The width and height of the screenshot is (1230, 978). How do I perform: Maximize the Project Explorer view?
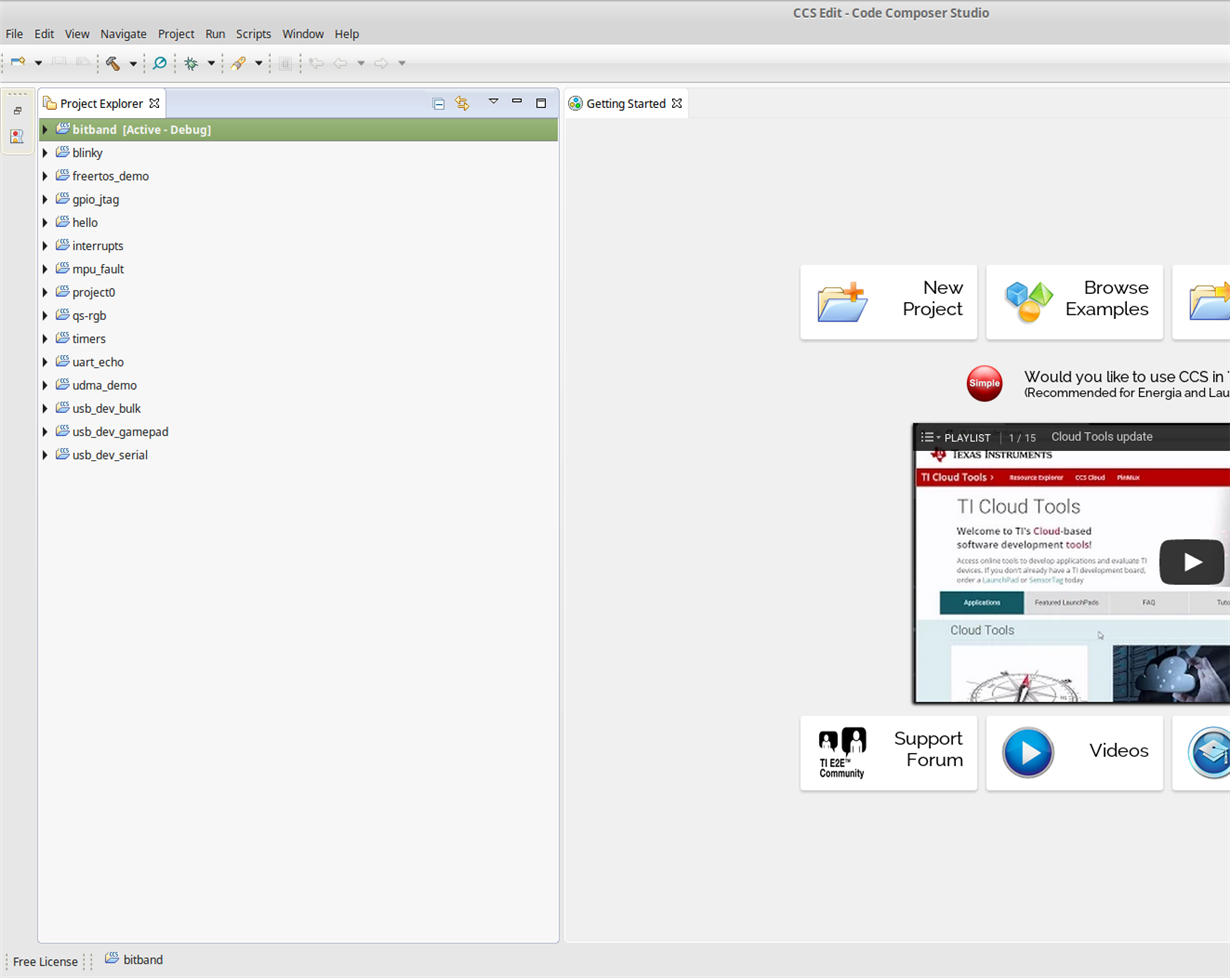click(541, 102)
